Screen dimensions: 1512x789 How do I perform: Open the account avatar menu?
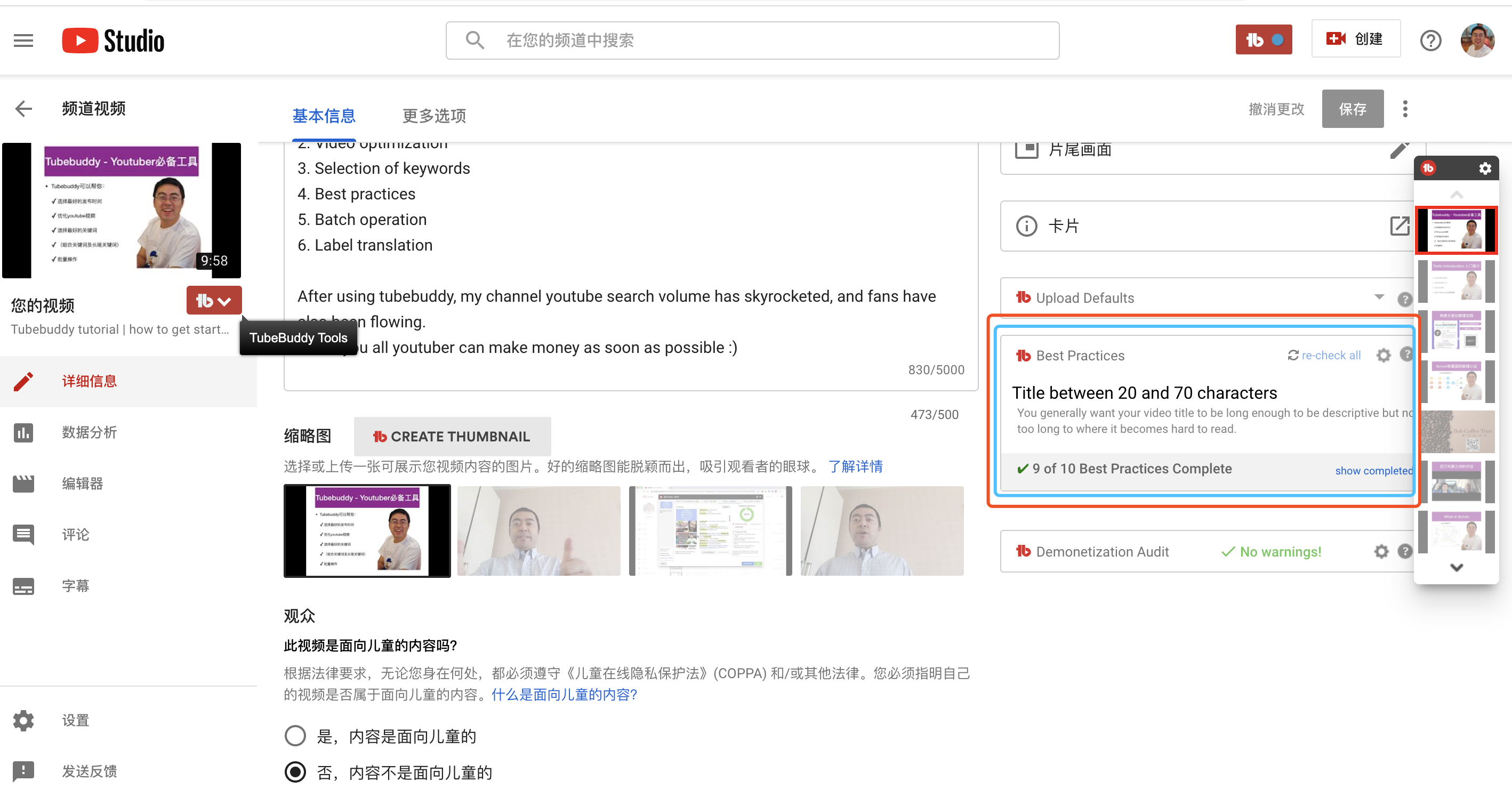[1477, 40]
